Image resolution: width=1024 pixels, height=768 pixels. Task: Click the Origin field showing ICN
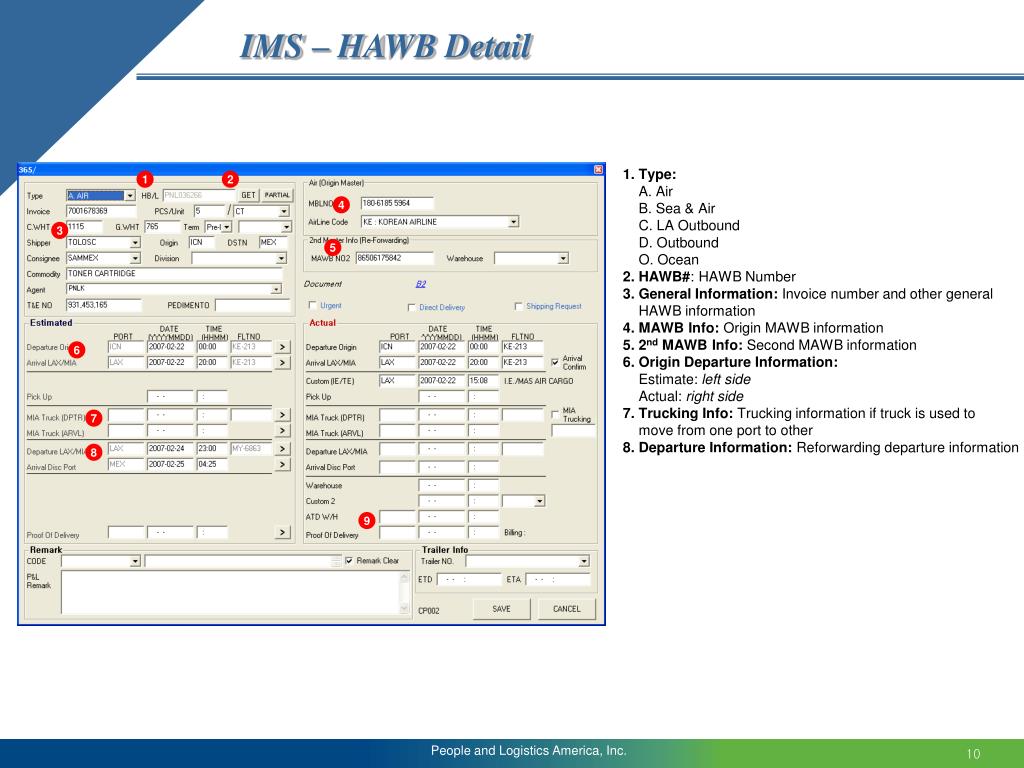pos(202,242)
